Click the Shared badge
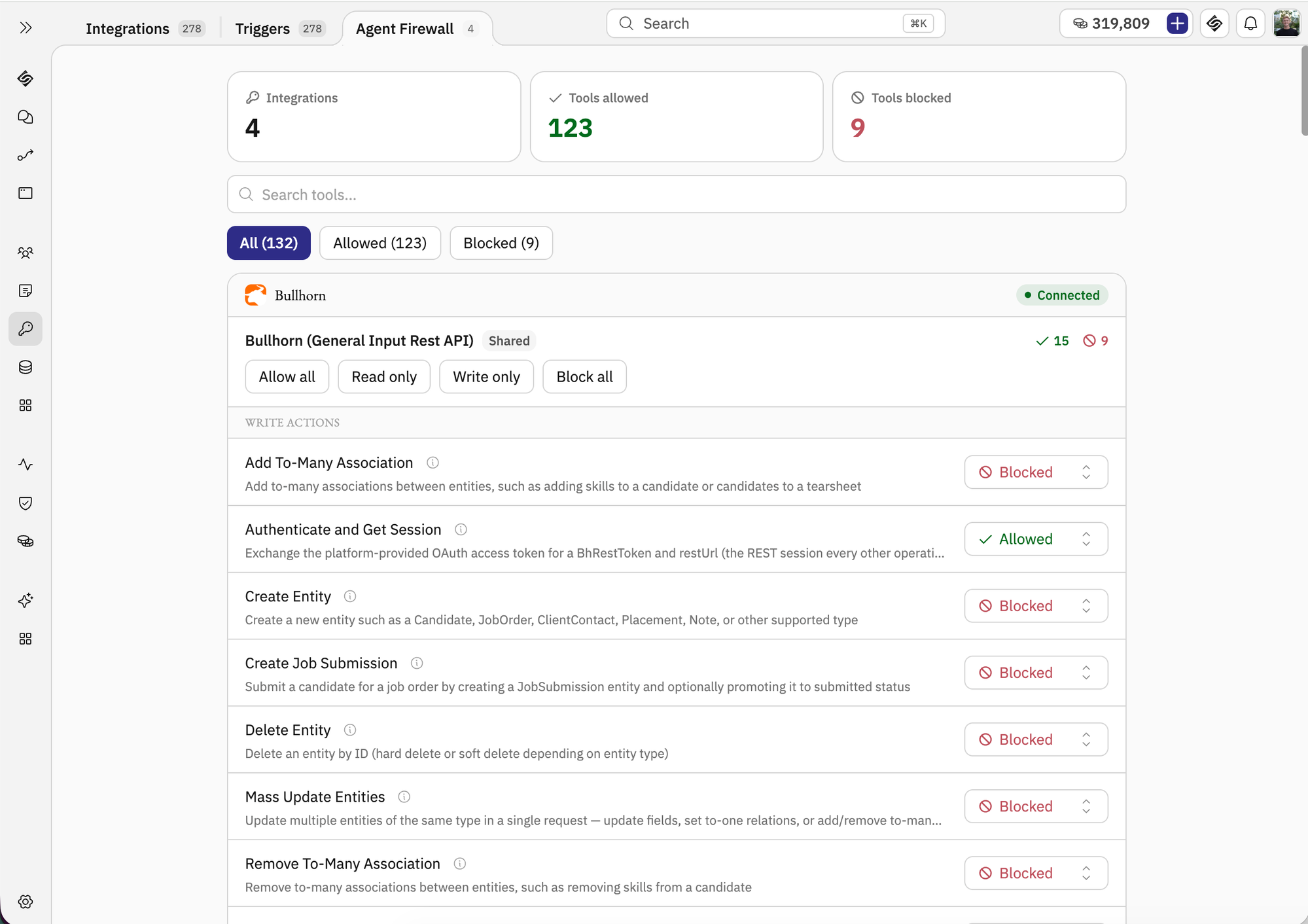Image resolution: width=1308 pixels, height=924 pixels. click(x=509, y=340)
